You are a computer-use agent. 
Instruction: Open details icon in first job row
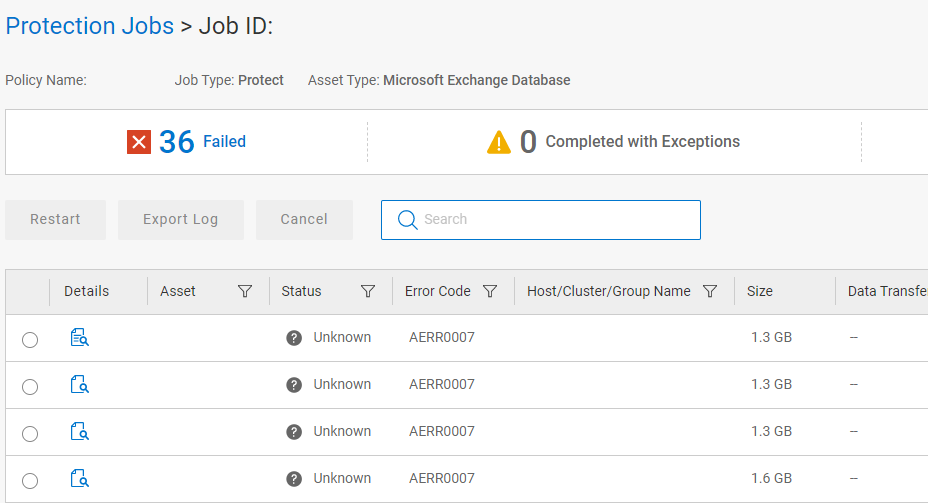[x=80, y=339]
